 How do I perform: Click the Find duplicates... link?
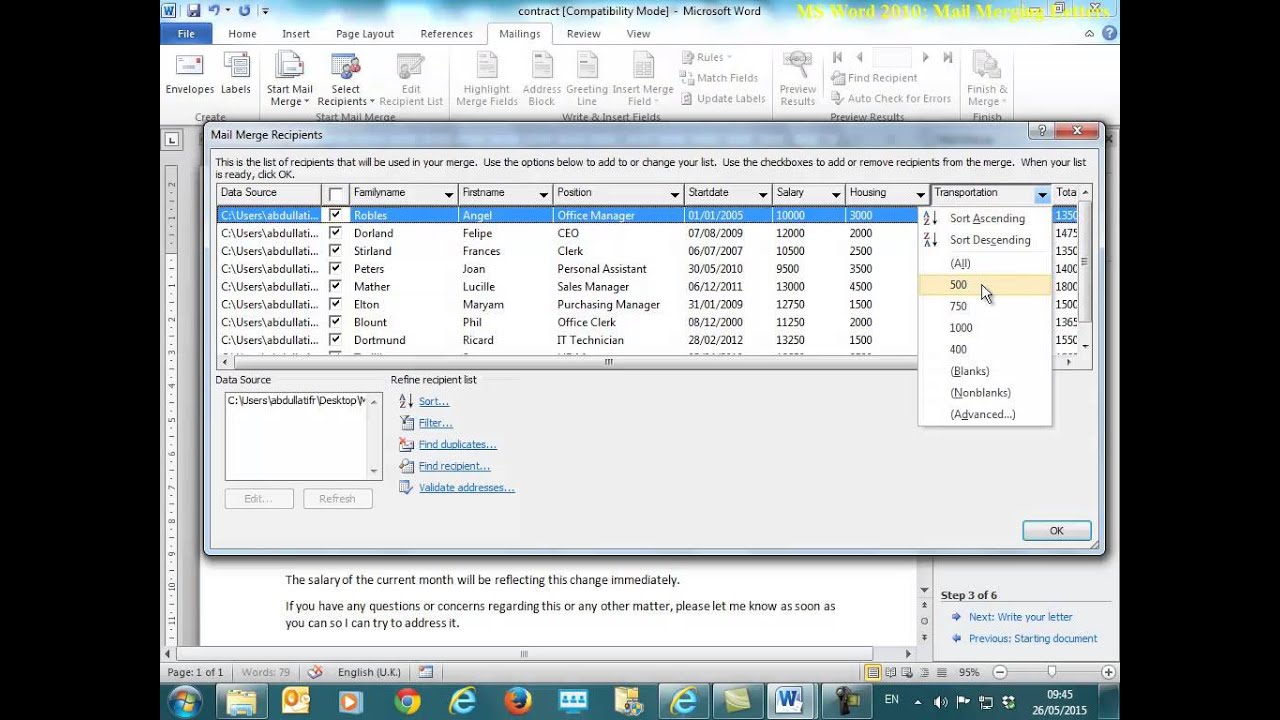pos(457,444)
